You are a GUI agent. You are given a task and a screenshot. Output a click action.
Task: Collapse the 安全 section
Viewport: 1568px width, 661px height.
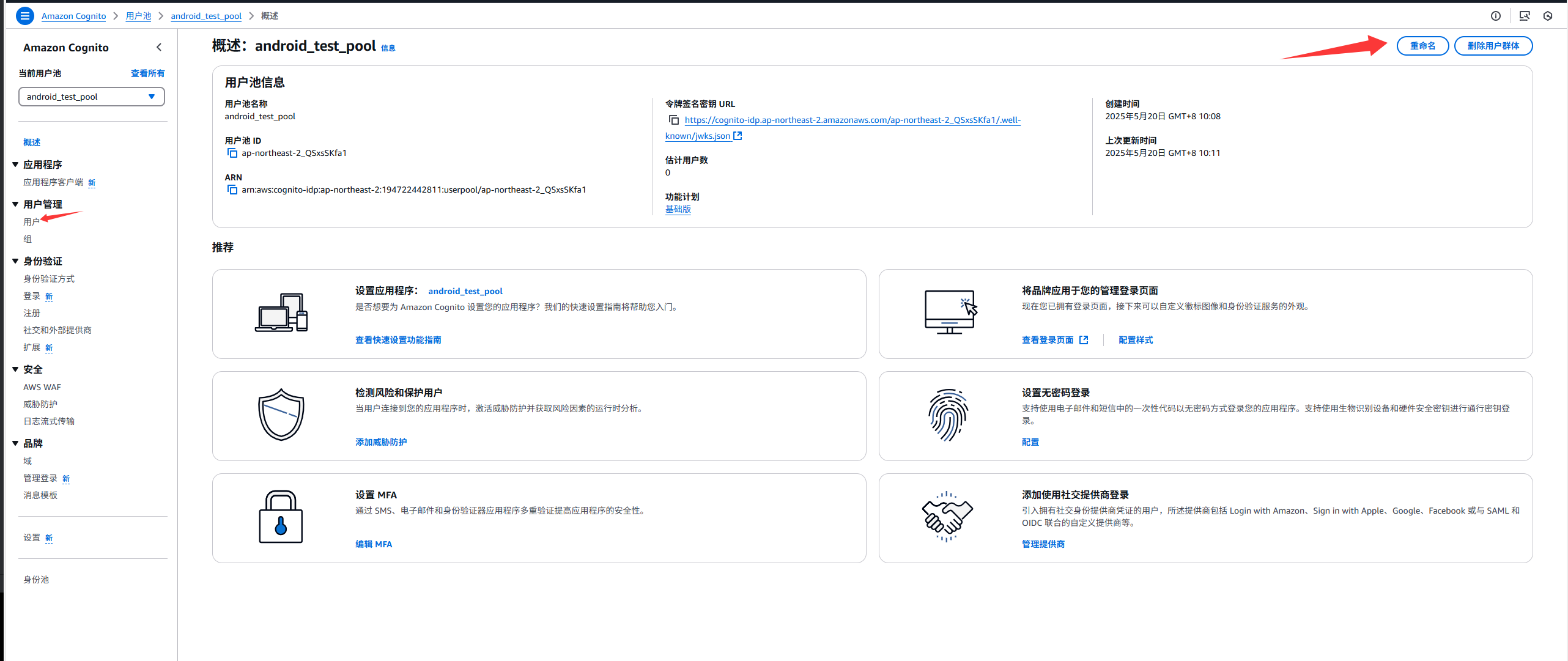[15, 369]
